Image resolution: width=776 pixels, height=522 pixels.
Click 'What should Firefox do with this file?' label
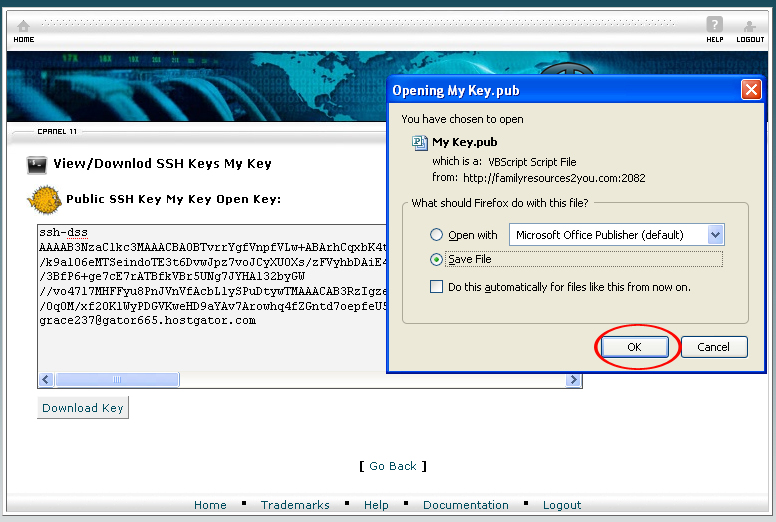click(500, 203)
